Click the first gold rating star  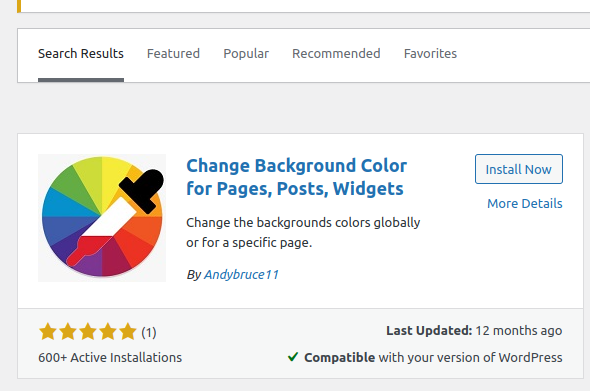click(48, 332)
